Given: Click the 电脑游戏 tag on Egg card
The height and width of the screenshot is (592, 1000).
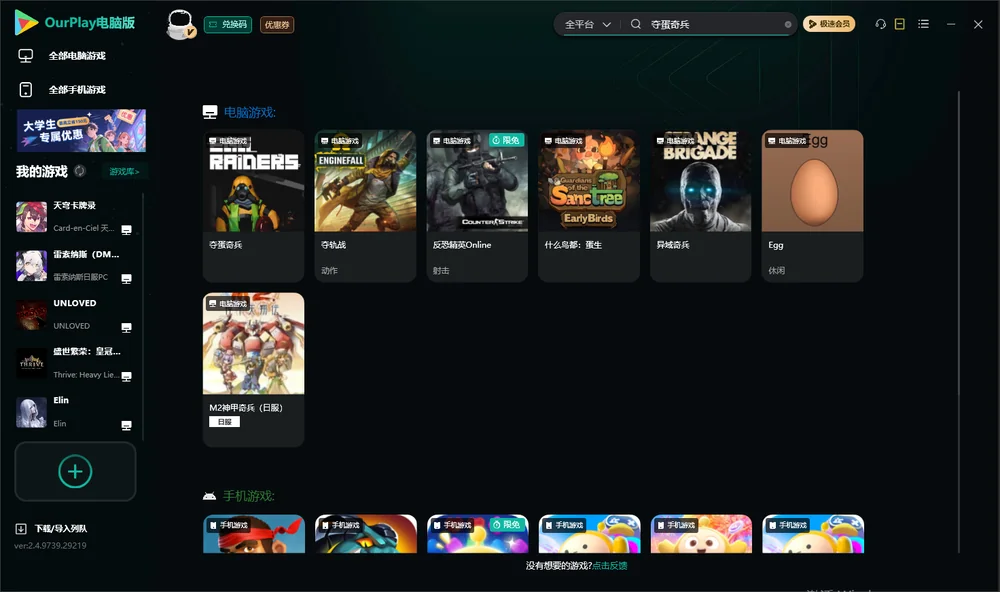Looking at the screenshot, I should (x=788, y=140).
